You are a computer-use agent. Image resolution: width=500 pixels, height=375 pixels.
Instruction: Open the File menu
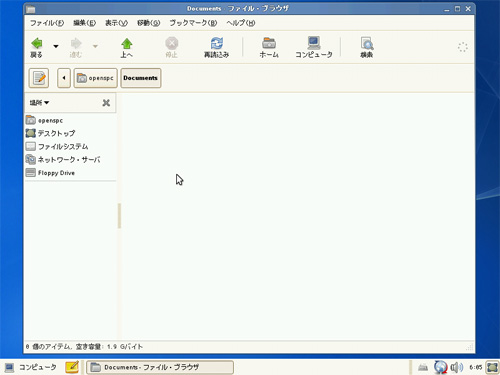[47, 23]
